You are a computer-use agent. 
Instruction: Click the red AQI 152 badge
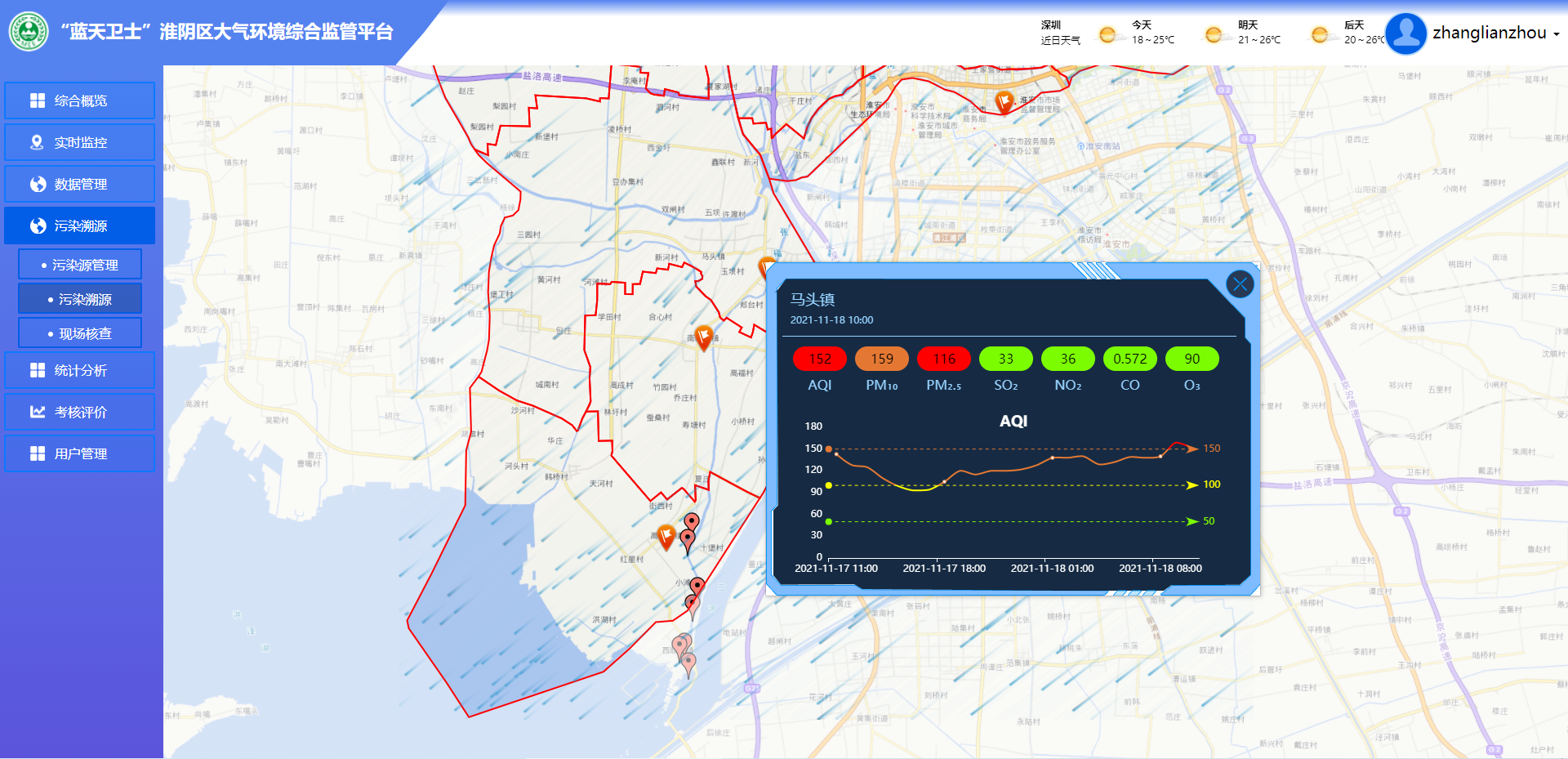[x=819, y=359]
